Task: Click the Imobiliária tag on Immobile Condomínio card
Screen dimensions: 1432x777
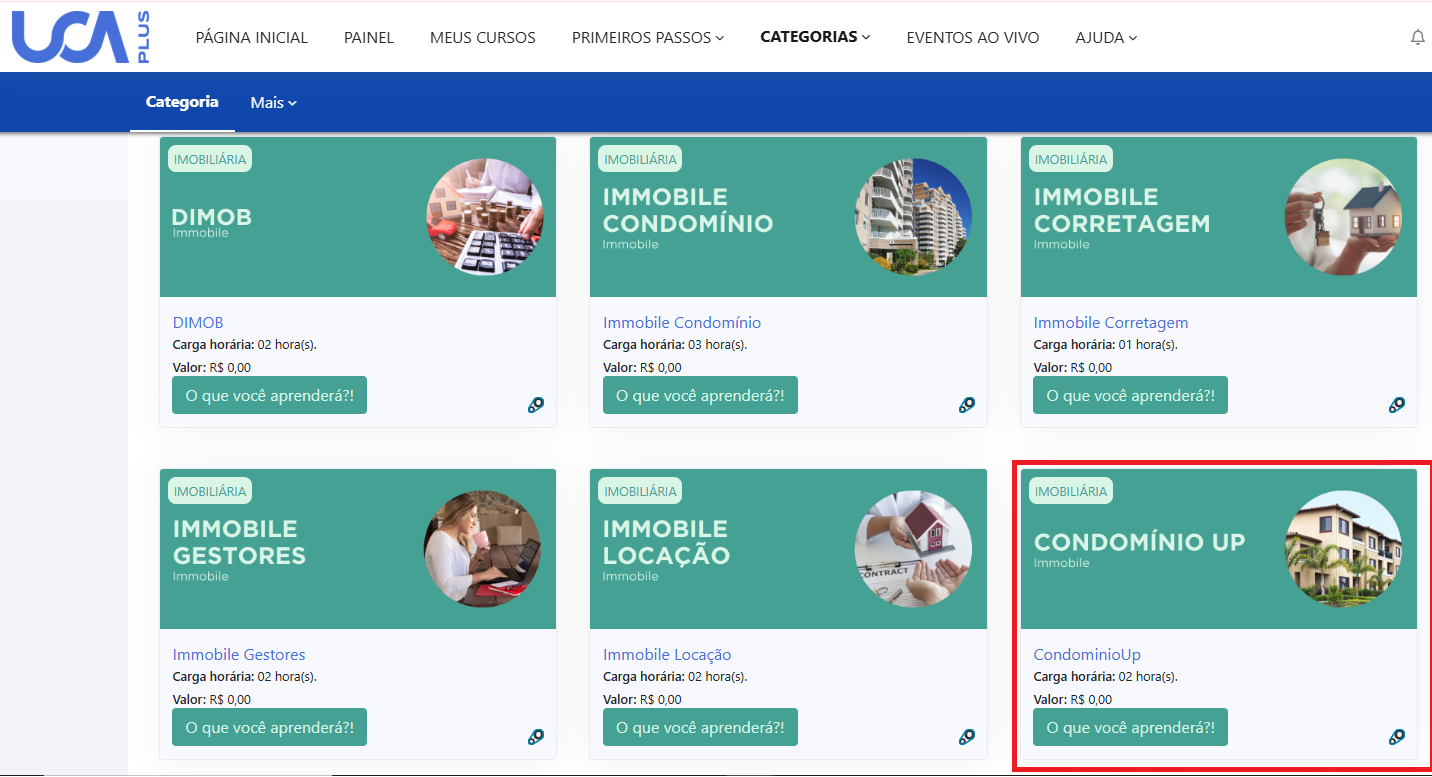Action: pos(640,159)
